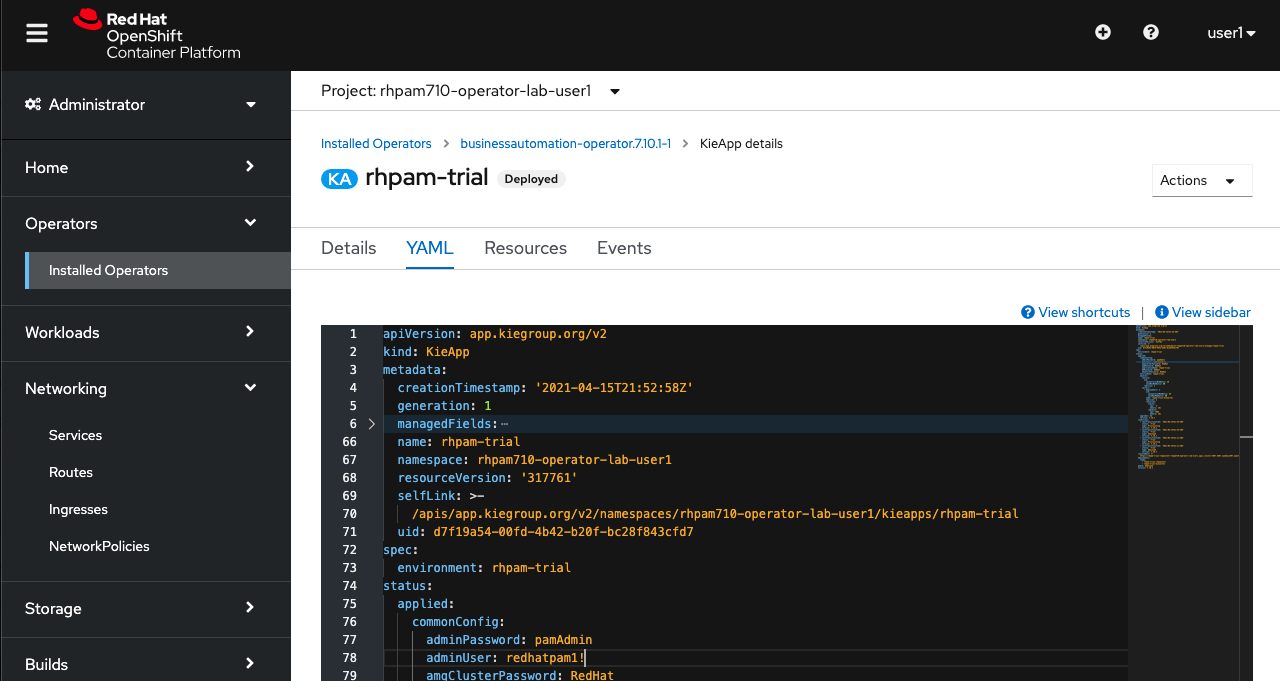Click the Deployed status label
Viewport: 1280px width, 681px height.
coord(531,179)
